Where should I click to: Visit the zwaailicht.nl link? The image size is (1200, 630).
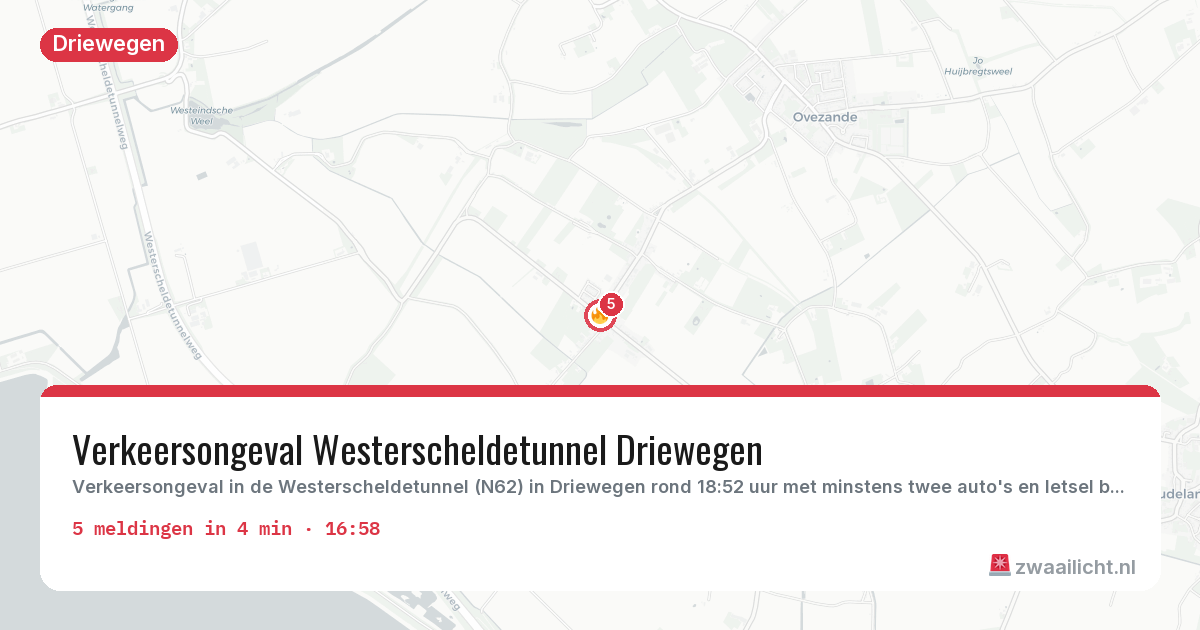[x=1075, y=567]
